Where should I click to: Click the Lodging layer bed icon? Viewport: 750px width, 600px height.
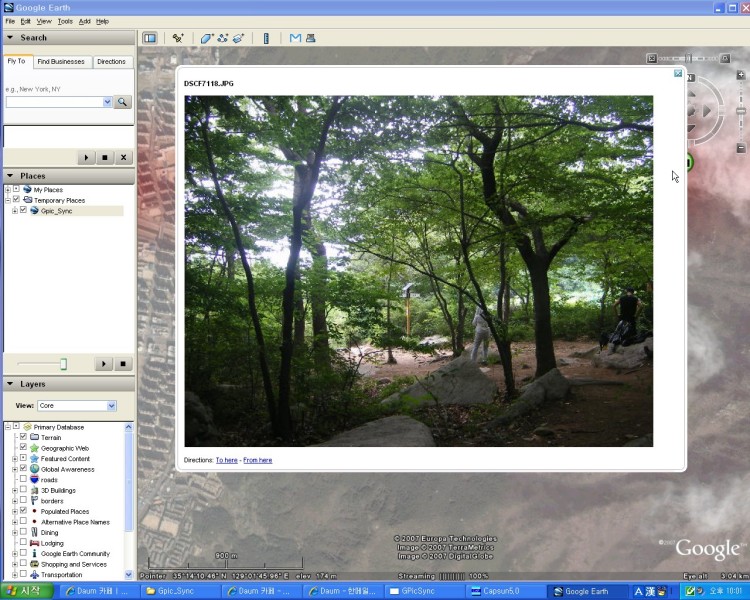[x=34, y=543]
